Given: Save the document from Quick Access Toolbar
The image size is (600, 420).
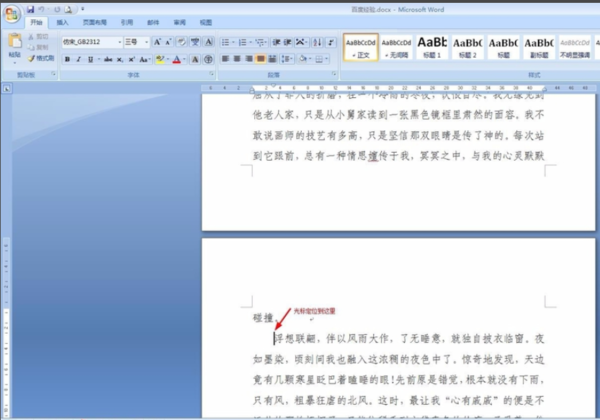Looking at the screenshot, I should click(x=31, y=9).
